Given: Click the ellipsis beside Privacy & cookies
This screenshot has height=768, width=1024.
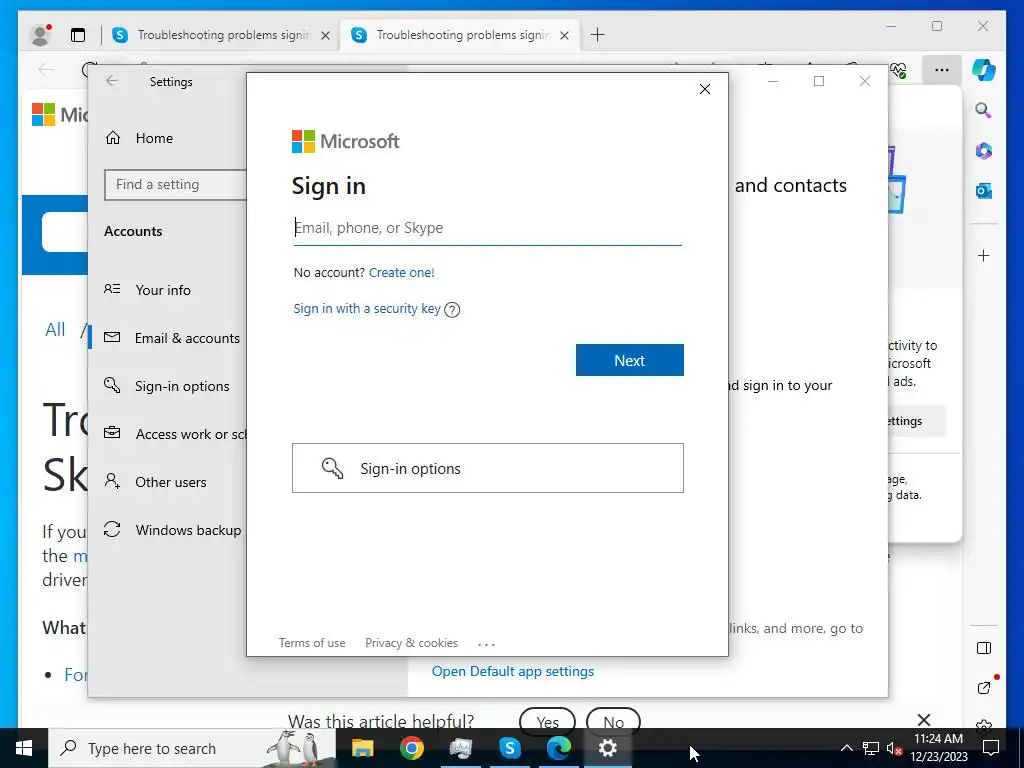Looking at the screenshot, I should (487, 644).
